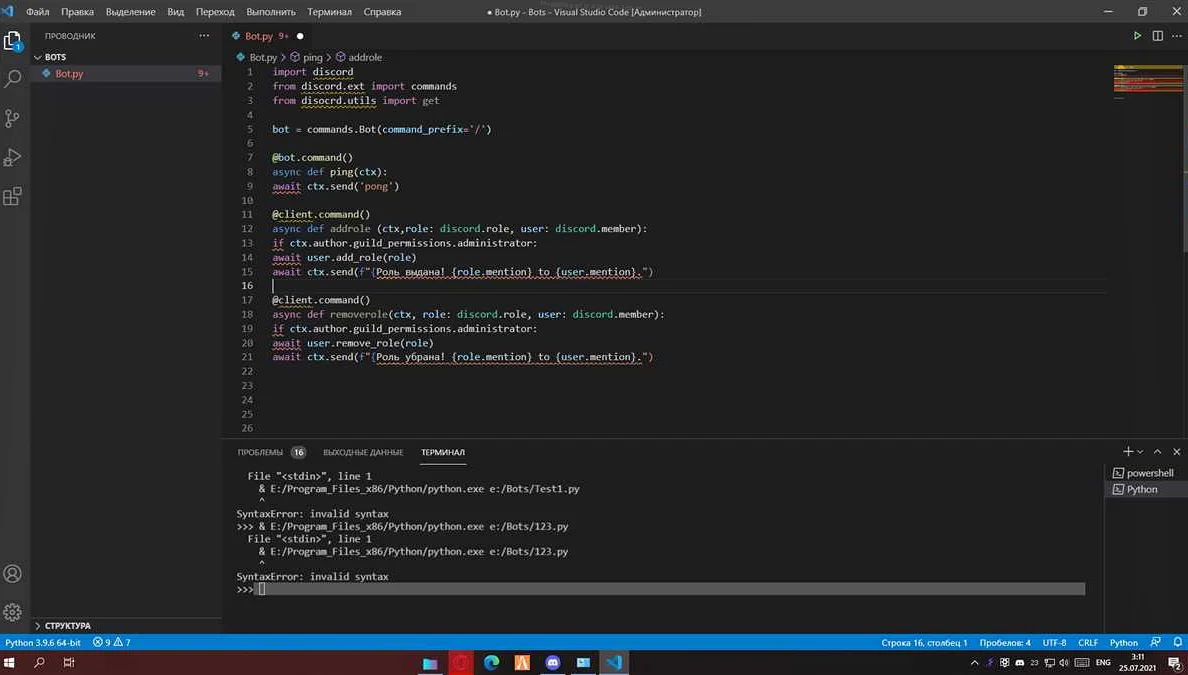Open the Run and Debug view

click(13, 157)
